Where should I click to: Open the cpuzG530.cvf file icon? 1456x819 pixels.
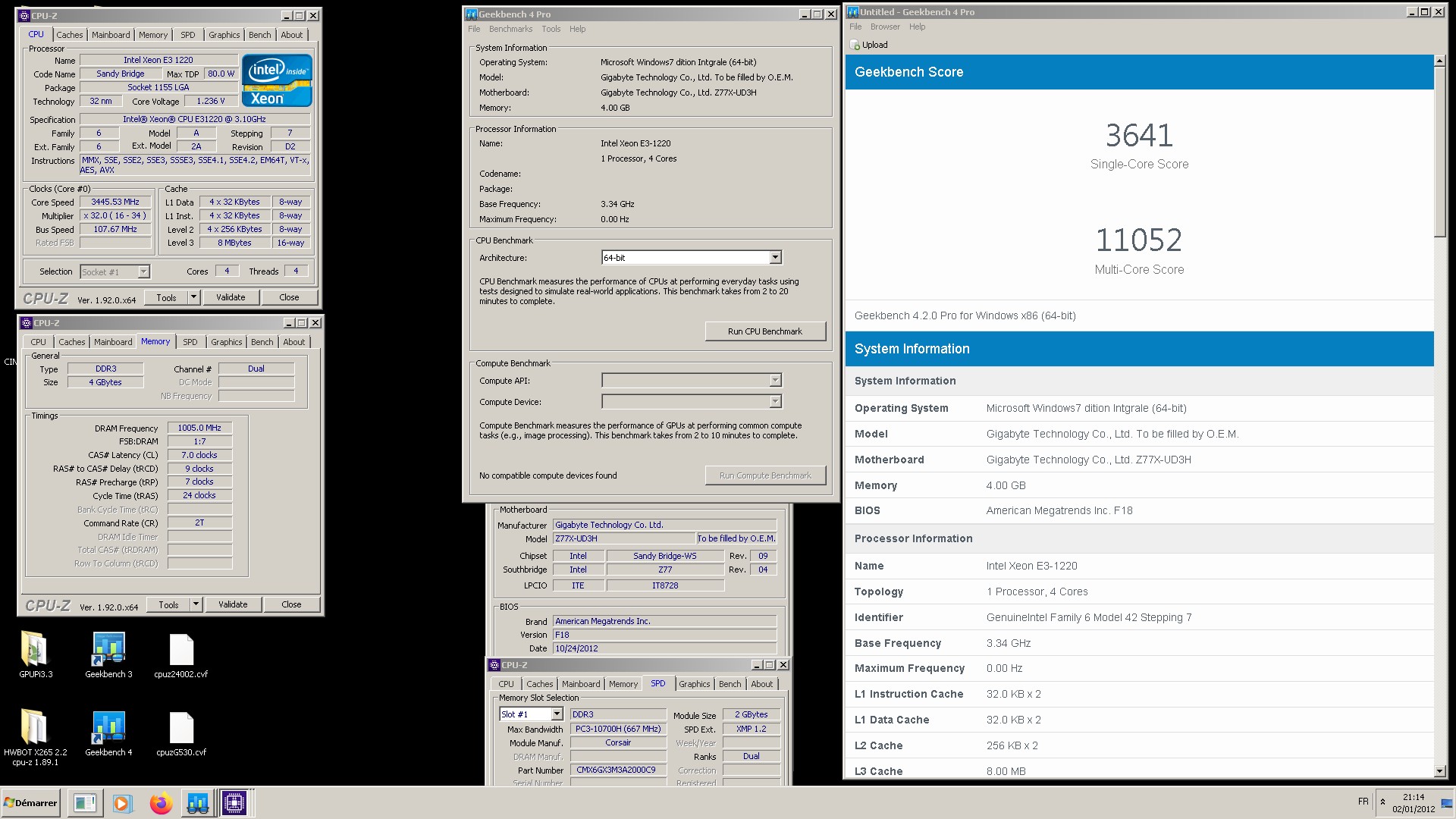click(x=181, y=727)
